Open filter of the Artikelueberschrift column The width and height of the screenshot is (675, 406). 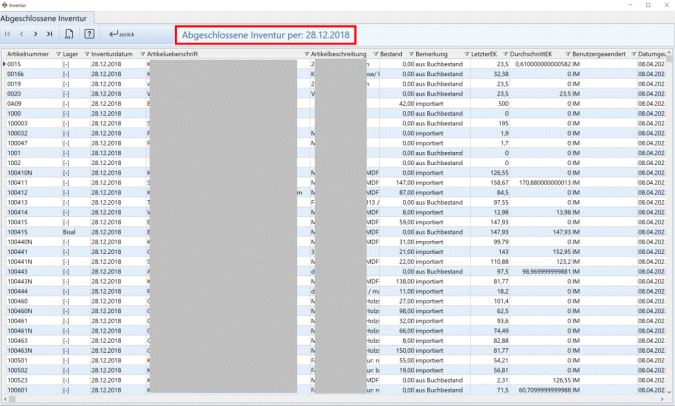pos(307,54)
